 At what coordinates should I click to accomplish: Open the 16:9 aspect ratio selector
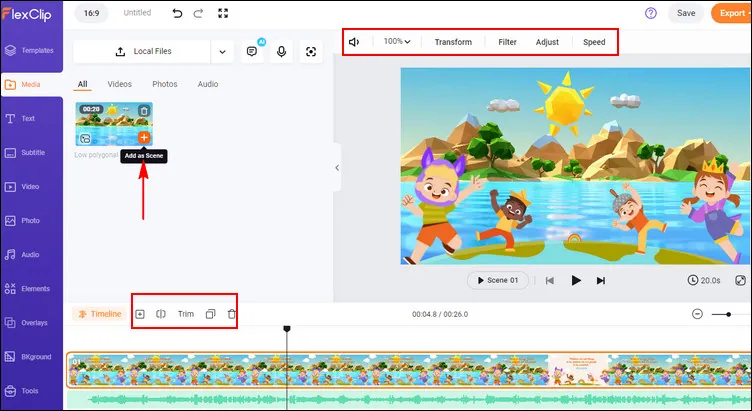92,13
